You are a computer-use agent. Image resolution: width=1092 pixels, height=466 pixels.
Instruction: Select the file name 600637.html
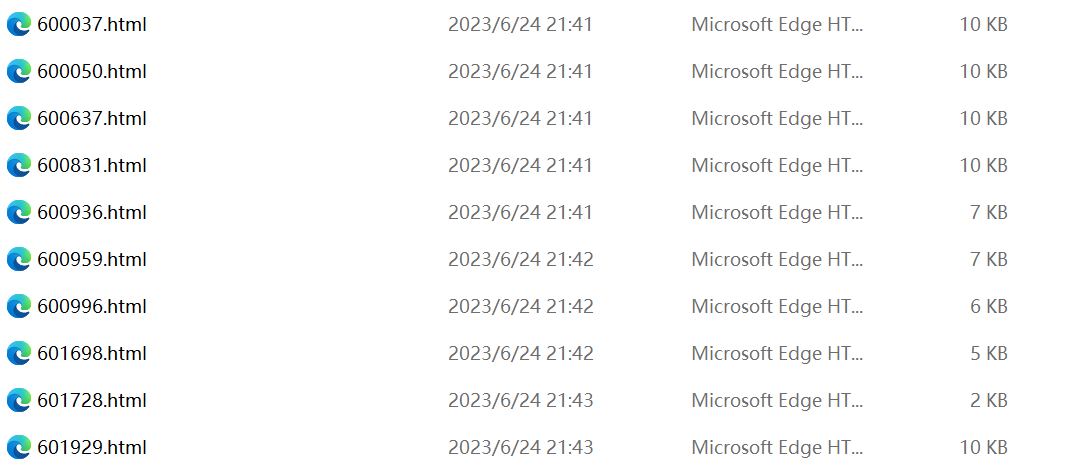pos(92,118)
